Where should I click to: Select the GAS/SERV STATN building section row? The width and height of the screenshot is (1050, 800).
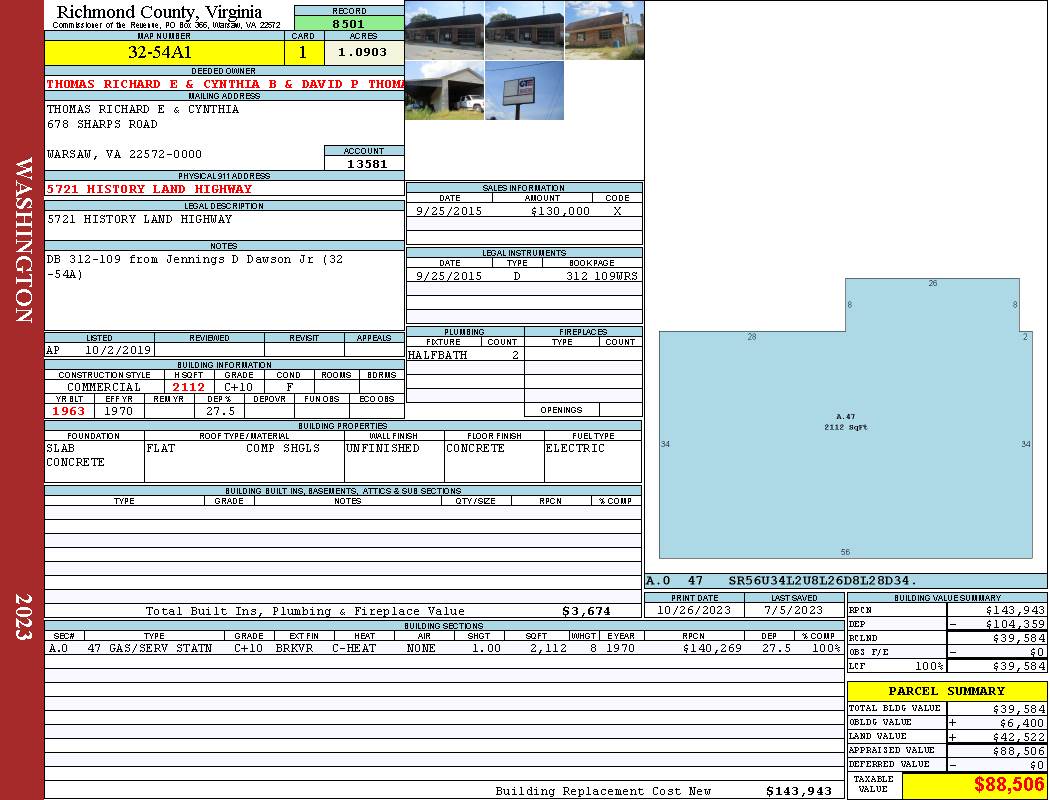(444, 648)
